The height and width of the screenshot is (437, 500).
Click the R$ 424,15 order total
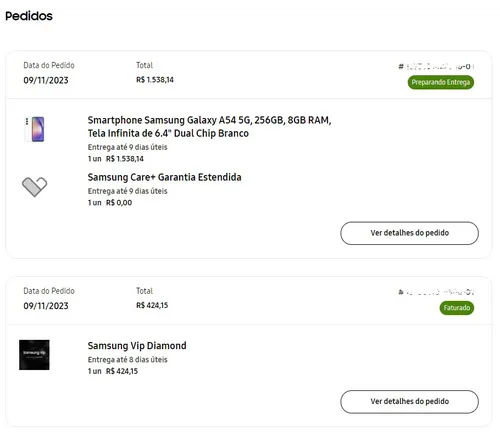point(152,305)
